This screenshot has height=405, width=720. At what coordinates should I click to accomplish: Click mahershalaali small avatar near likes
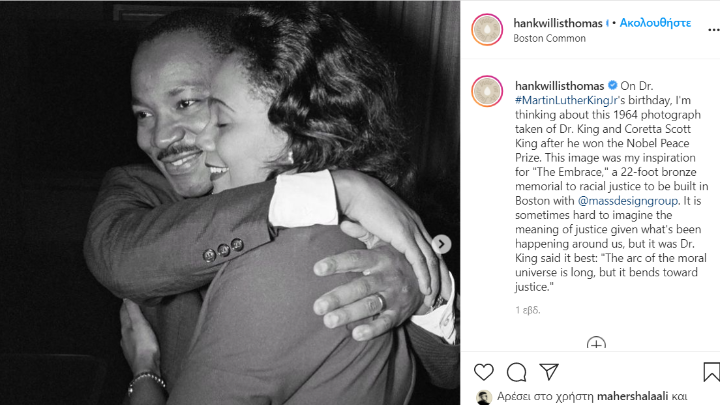[484, 397]
